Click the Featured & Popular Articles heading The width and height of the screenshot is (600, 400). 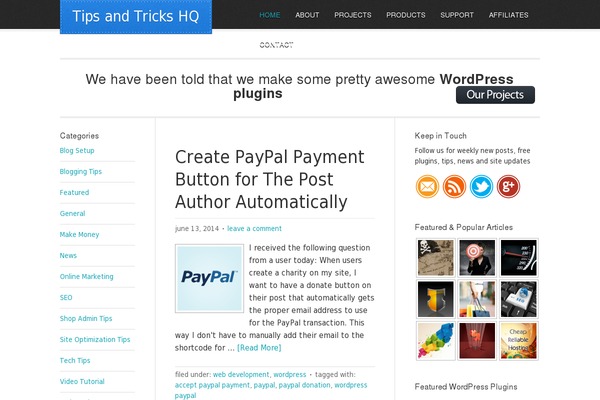pos(464,227)
